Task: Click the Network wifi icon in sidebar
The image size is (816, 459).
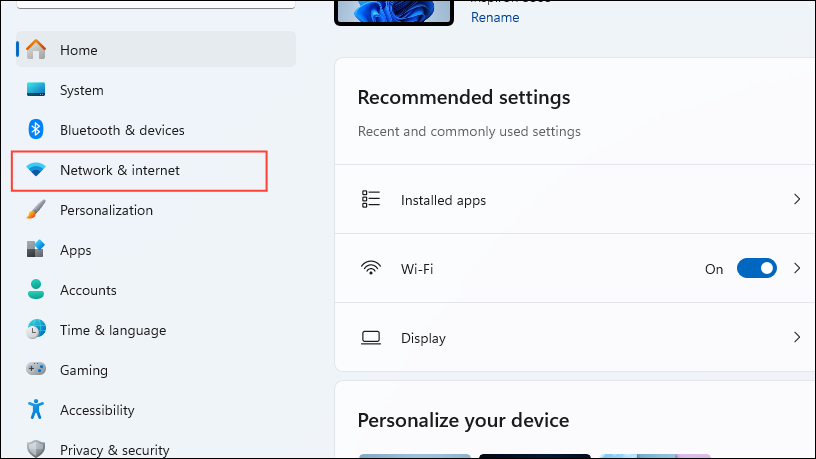Action: (x=36, y=170)
